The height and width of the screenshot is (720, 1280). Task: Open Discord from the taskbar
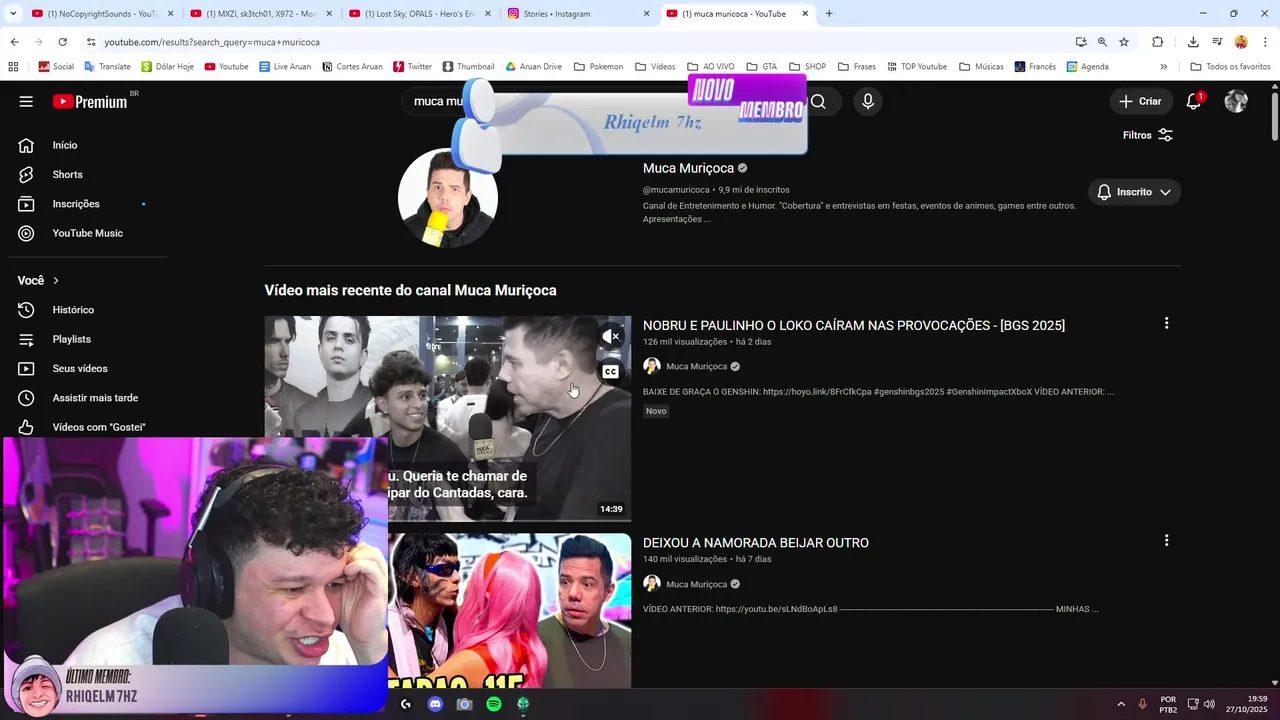coord(435,704)
